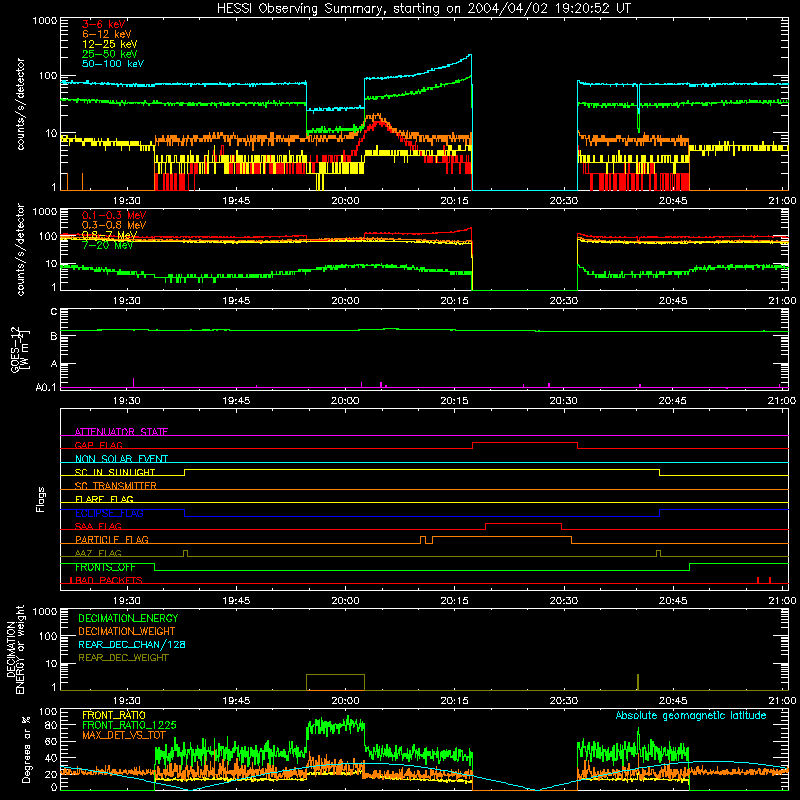Click the GAP_FLAG raised segment in flags plot
800x800 pixels.
point(525,443)
